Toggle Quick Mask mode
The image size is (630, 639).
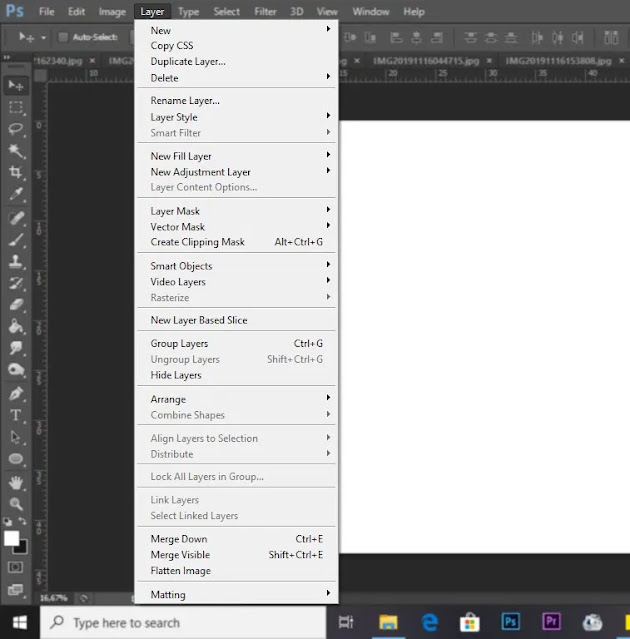(x=15, y=567)
